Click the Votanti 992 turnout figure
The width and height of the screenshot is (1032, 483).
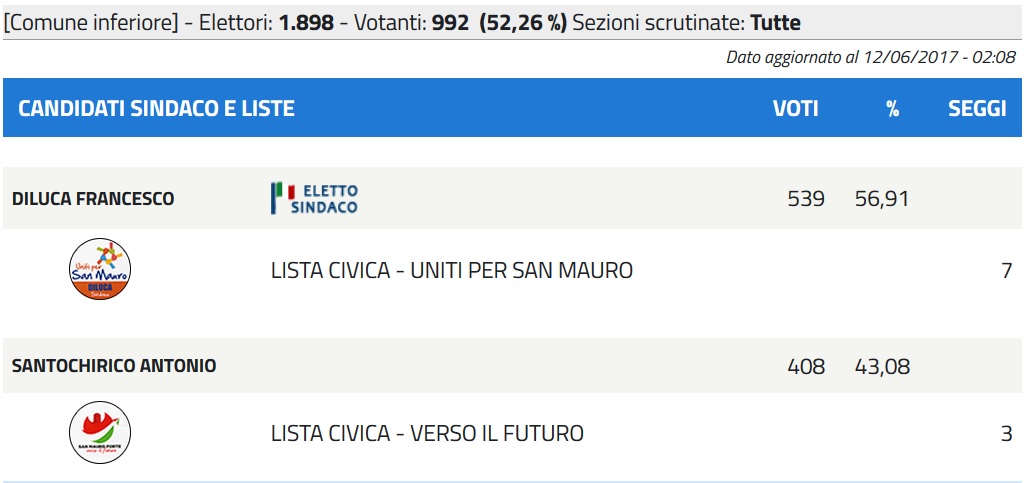pyautogui.click(x=411, y=23)
